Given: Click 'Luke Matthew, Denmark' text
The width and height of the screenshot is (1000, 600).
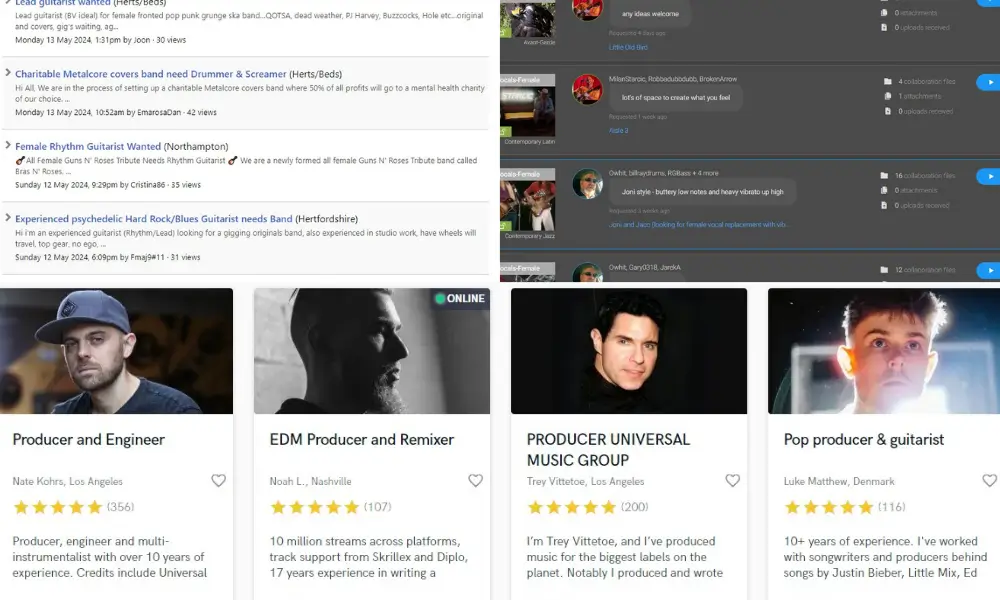Looking at the screenshot, I should point(839,481).
